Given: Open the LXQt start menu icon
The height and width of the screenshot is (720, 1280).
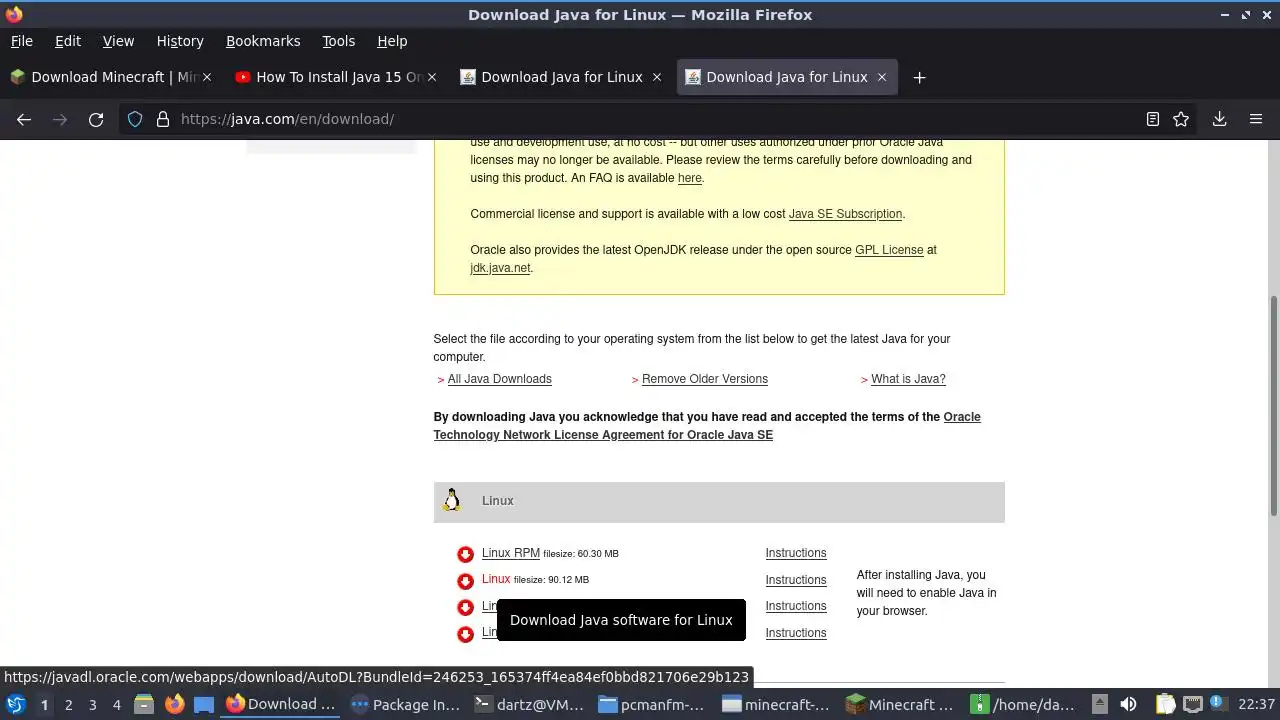Looking at the screenshot, I should (15, 704).
